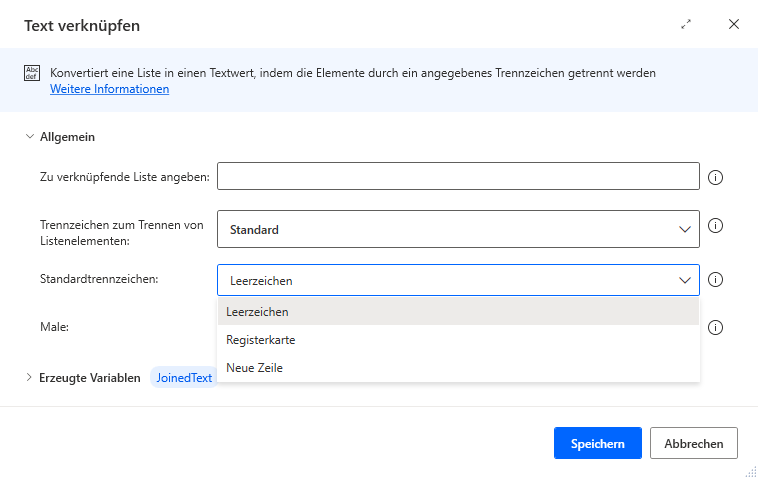
Task: Click the Standardtrennzeichen label
Action: pos(99,279)
